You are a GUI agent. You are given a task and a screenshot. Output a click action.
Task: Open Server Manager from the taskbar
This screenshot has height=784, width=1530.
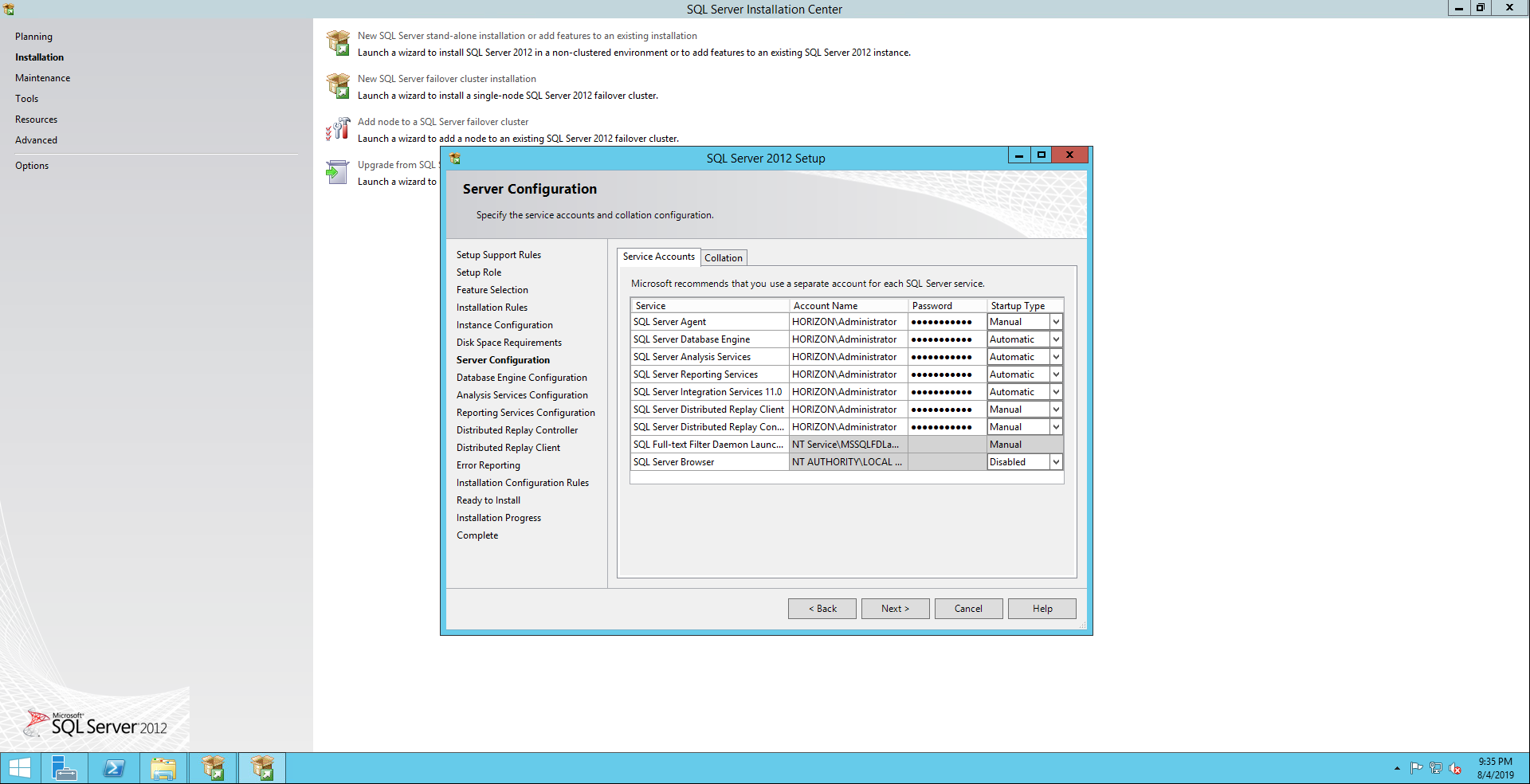[64, 768]
